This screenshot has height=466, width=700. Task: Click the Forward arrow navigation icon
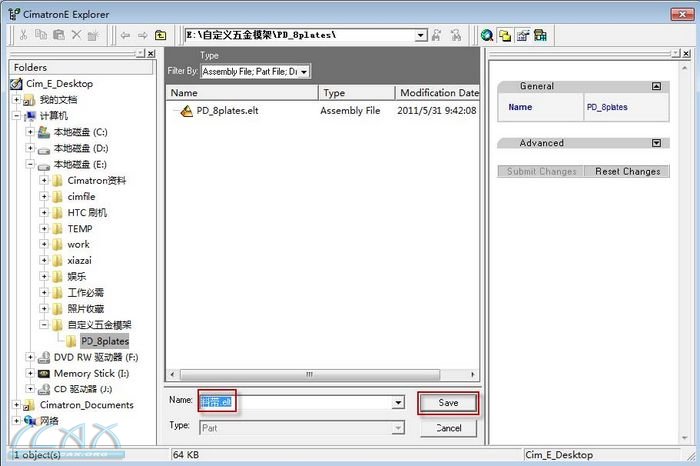(x=142, y=35)
